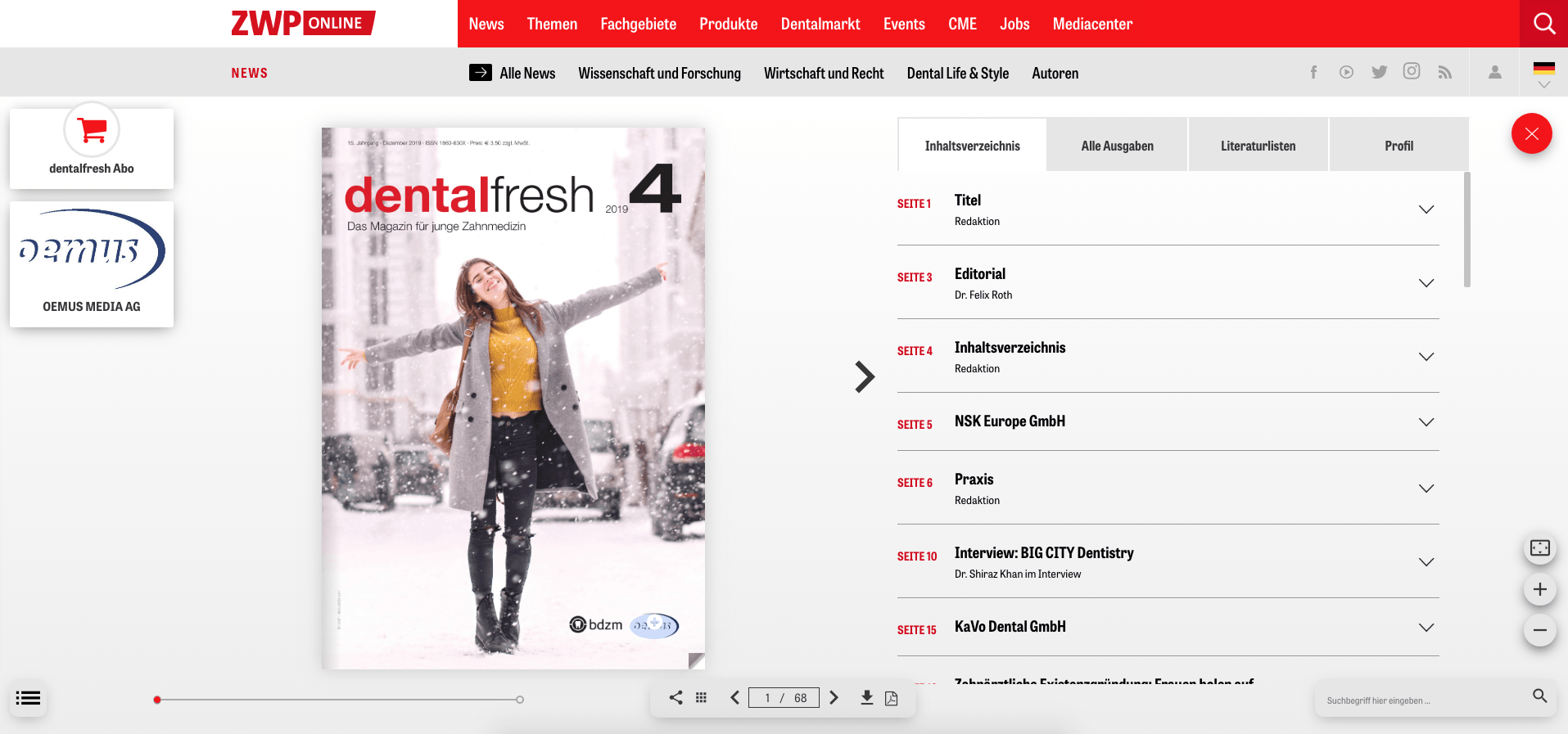Open the News menu item

click(486, 24)
